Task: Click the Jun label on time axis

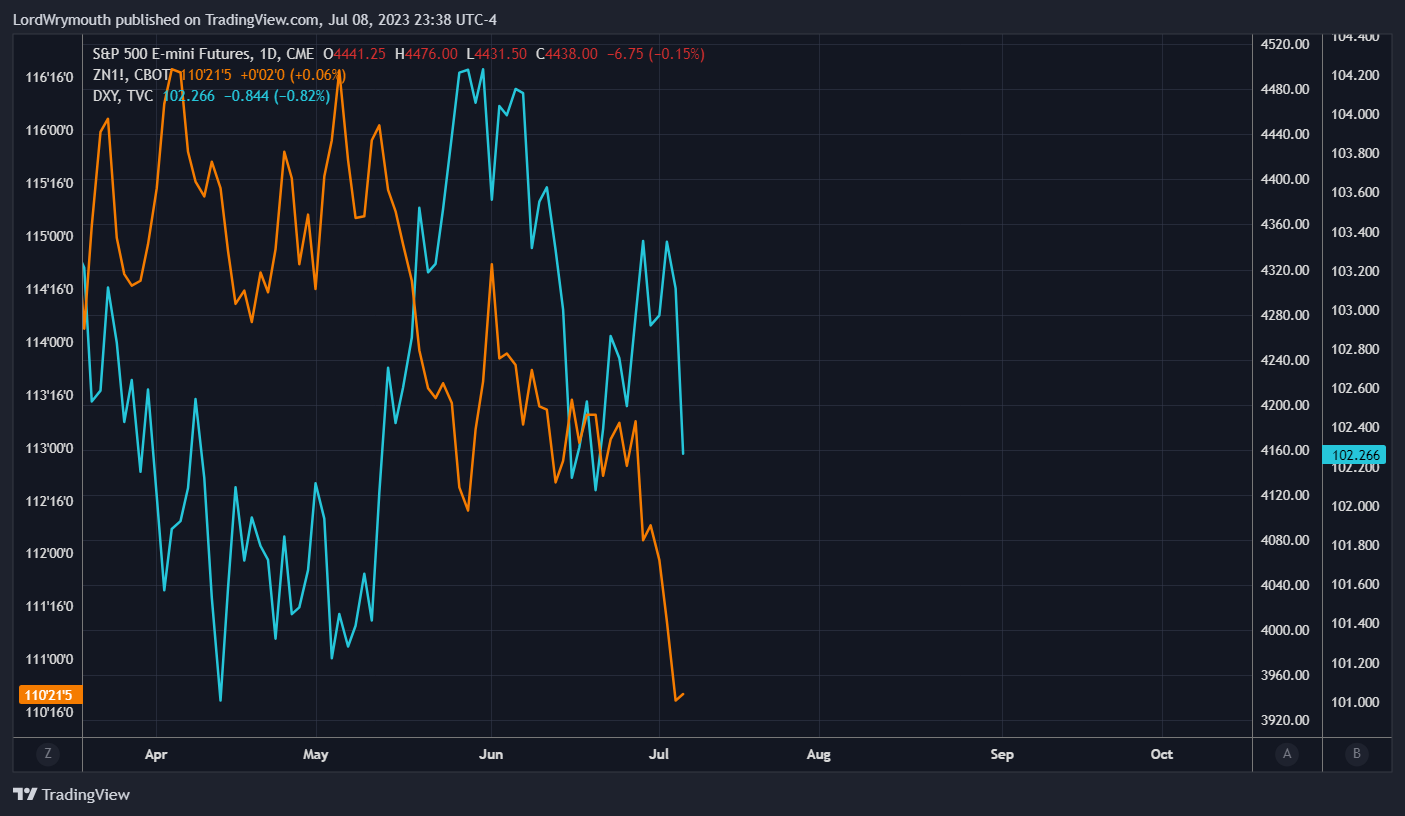Action: coord(491,754)
